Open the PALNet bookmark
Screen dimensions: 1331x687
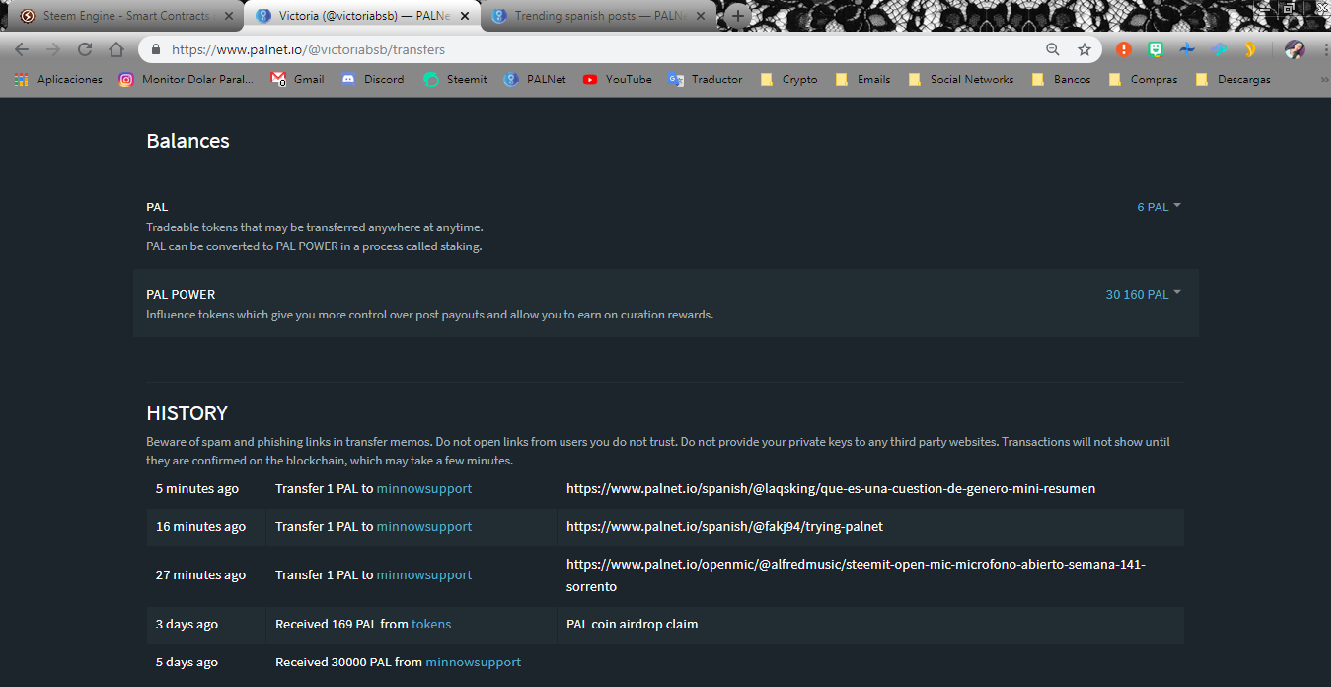[535, 79]
